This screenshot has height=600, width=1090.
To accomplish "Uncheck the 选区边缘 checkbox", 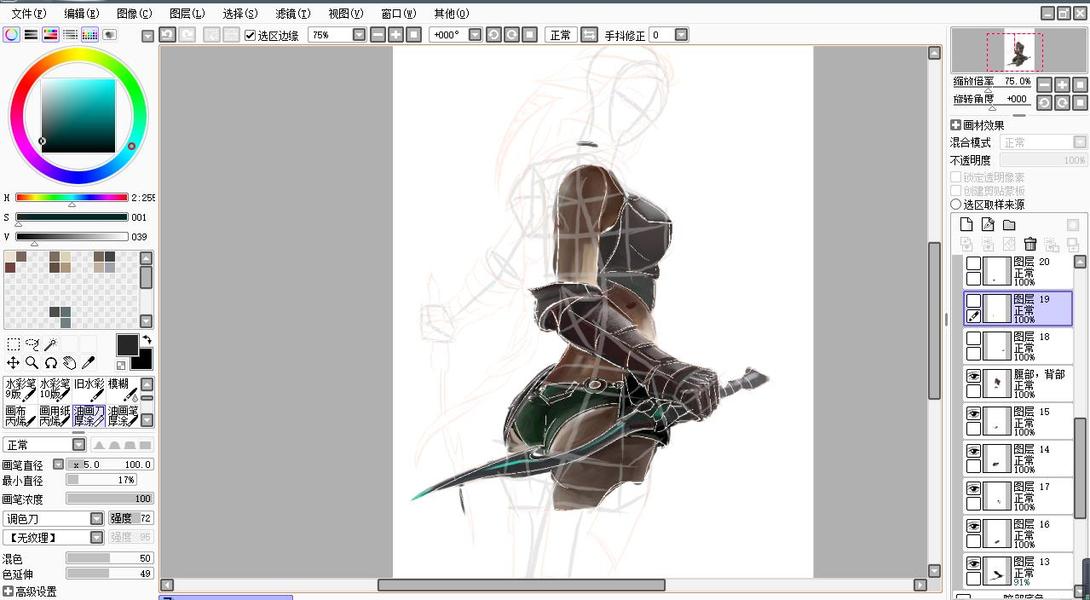I will click(x=251, y=35).
